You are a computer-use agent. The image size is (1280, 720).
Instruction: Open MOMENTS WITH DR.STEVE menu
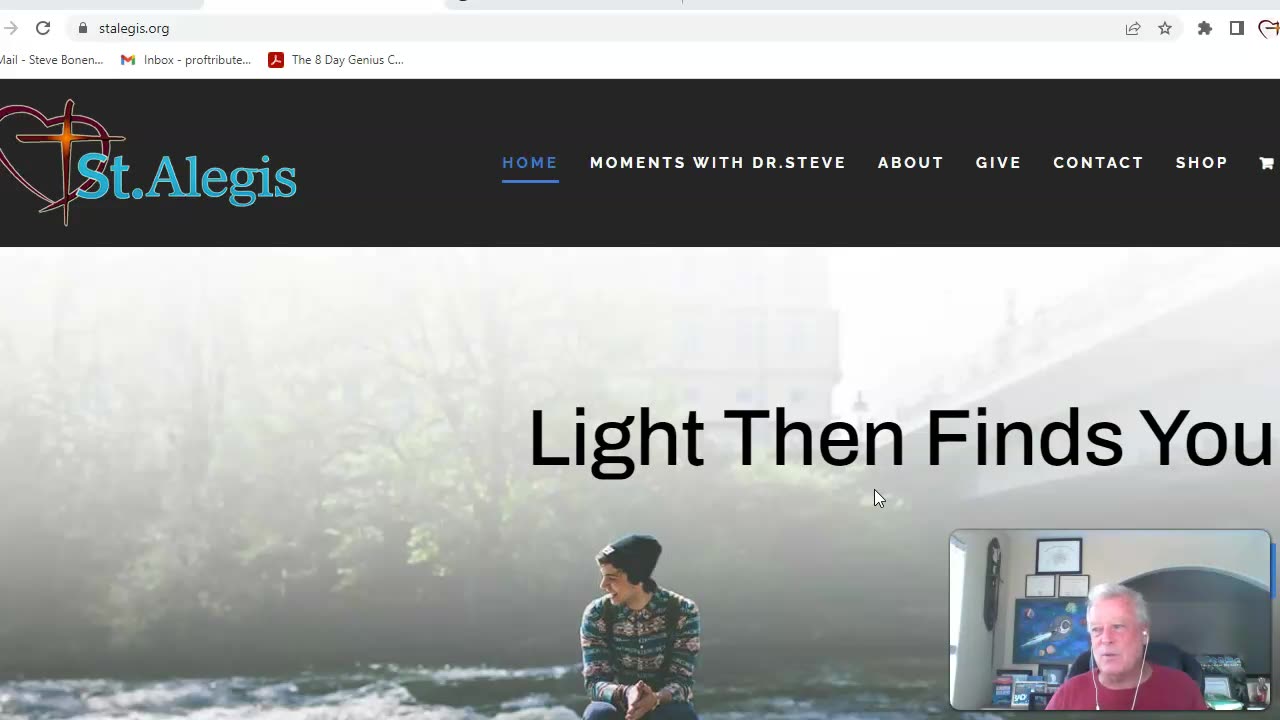pos(718,163)
